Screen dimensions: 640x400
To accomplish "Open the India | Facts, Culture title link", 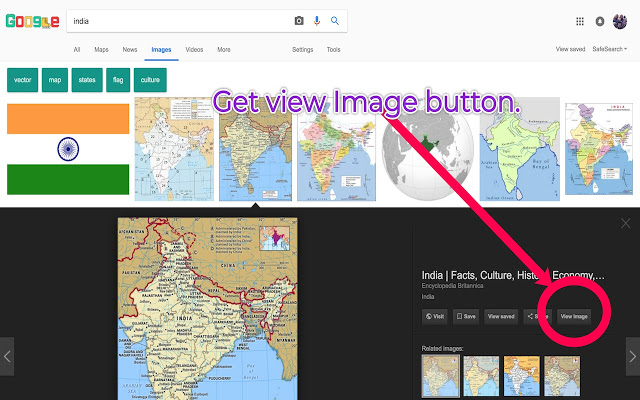I will click(513, 276).
